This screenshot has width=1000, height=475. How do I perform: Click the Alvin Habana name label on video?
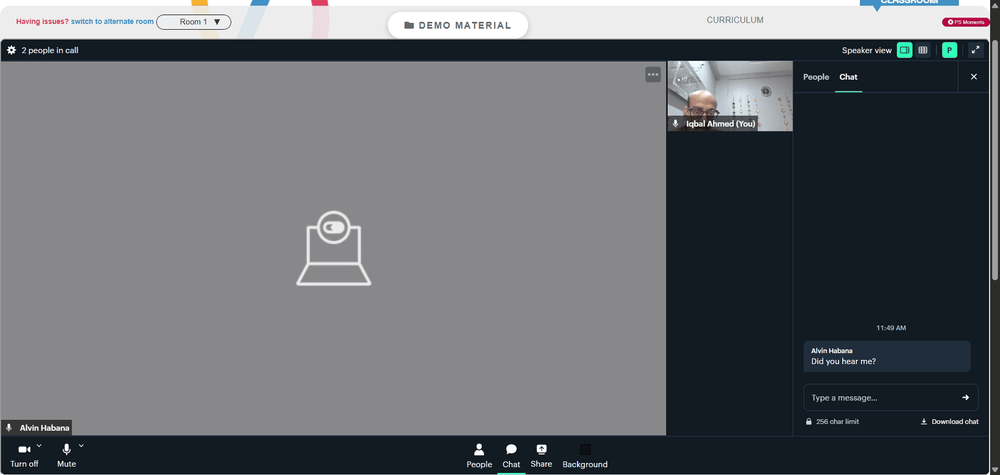click(44, 428)
